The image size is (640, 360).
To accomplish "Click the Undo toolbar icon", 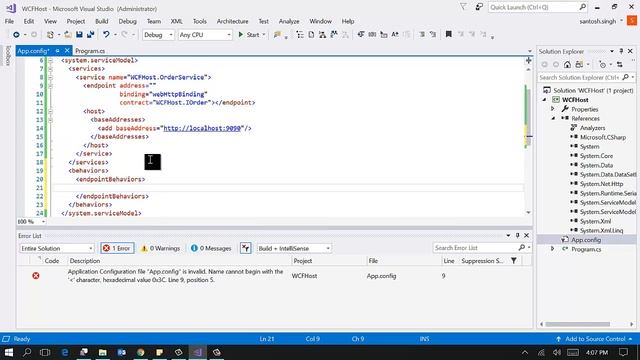I will 106,35.
